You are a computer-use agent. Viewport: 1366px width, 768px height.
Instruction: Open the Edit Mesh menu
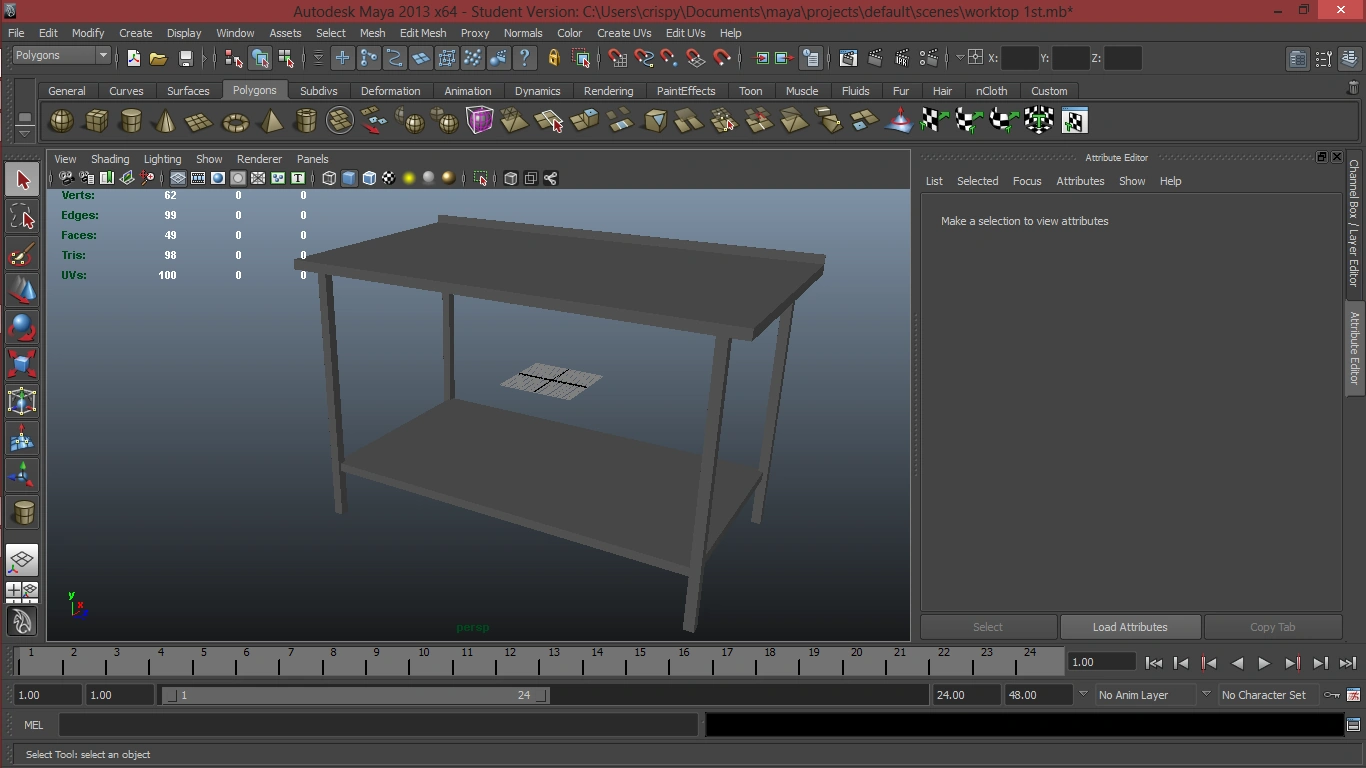coord(423,33)
